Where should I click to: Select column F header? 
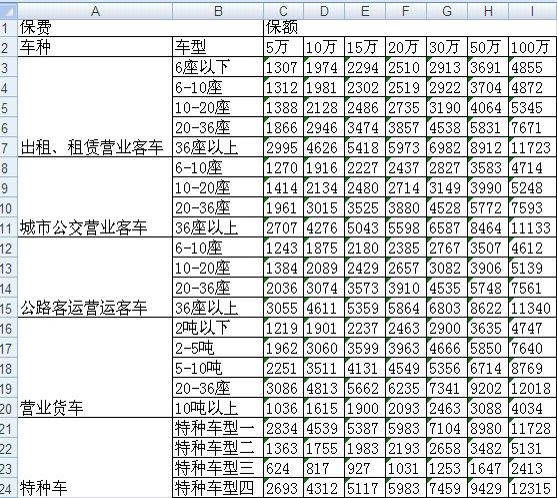coord(406,11)
